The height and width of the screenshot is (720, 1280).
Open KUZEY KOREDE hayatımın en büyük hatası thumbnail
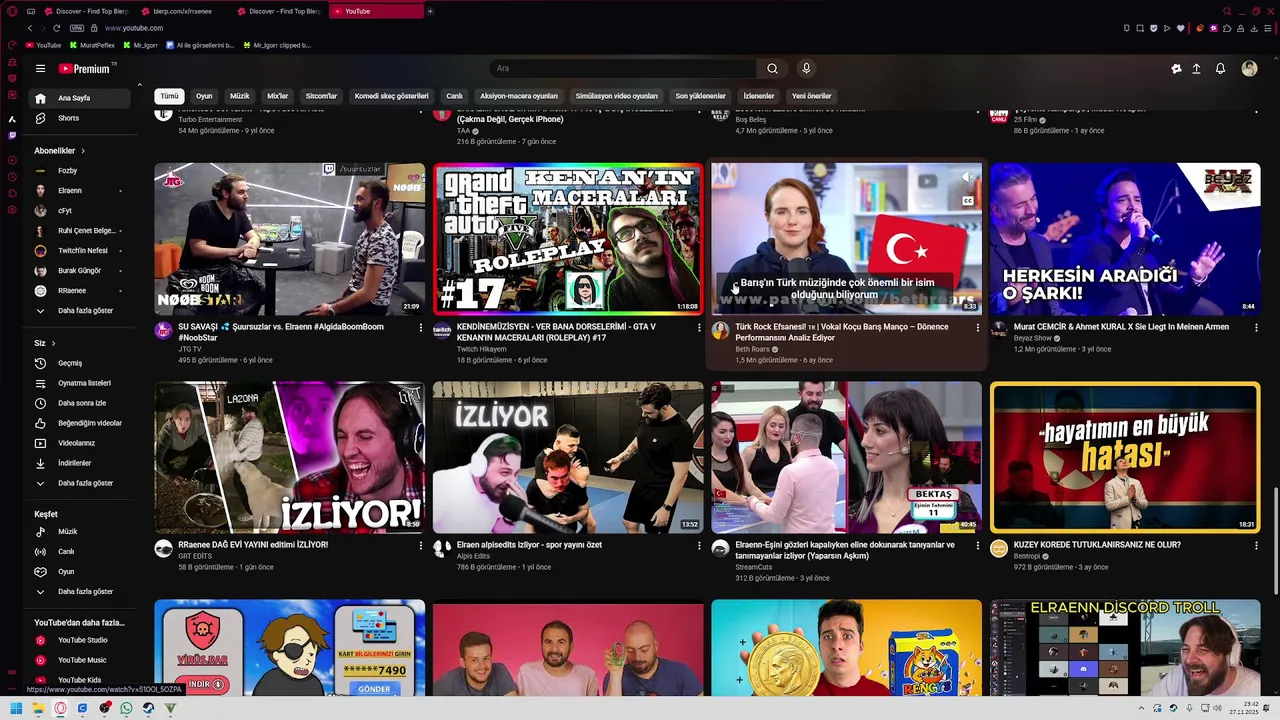(x=1125, y=457)
